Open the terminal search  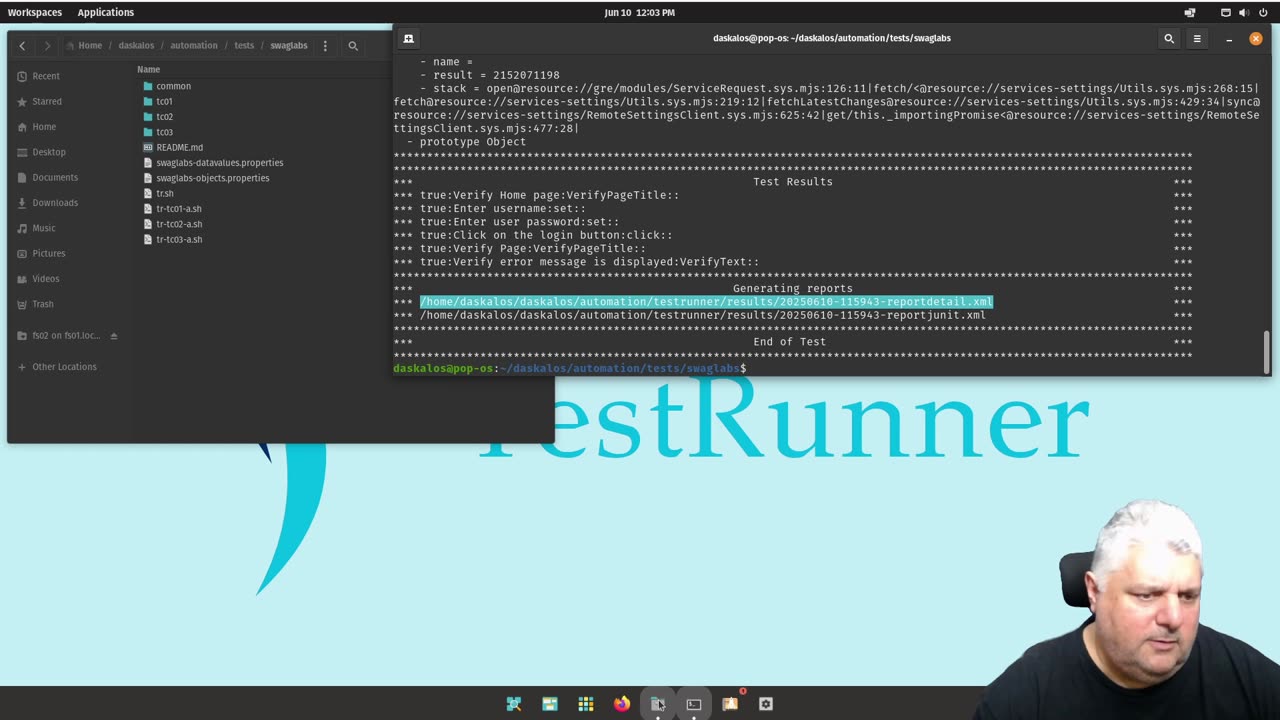tap(1169, 38)
